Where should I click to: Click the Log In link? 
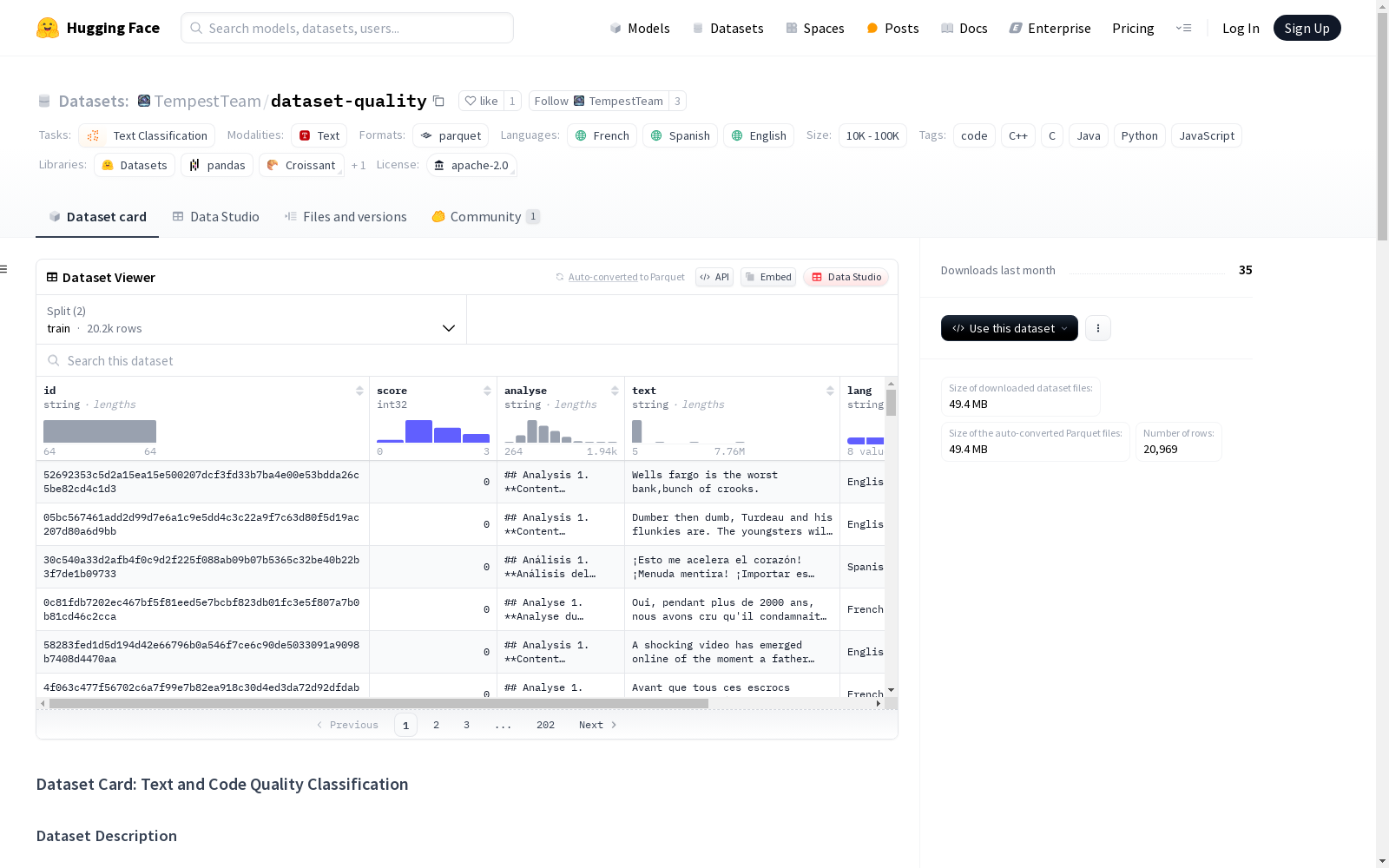pyautogui.click(x=1241, y=28)
